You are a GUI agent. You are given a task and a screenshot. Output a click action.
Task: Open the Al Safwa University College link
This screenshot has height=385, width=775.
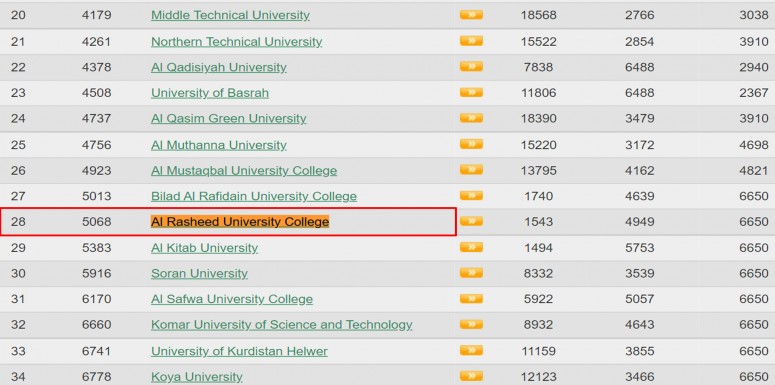point(232,299)
